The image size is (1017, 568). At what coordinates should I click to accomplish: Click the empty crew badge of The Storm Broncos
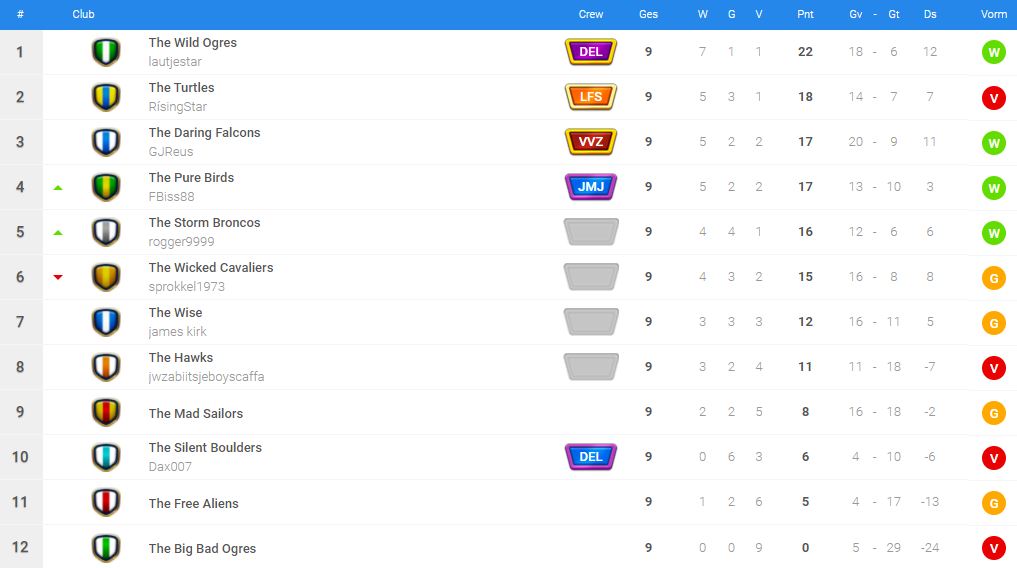pyautogui.click(x=590, y=232)
